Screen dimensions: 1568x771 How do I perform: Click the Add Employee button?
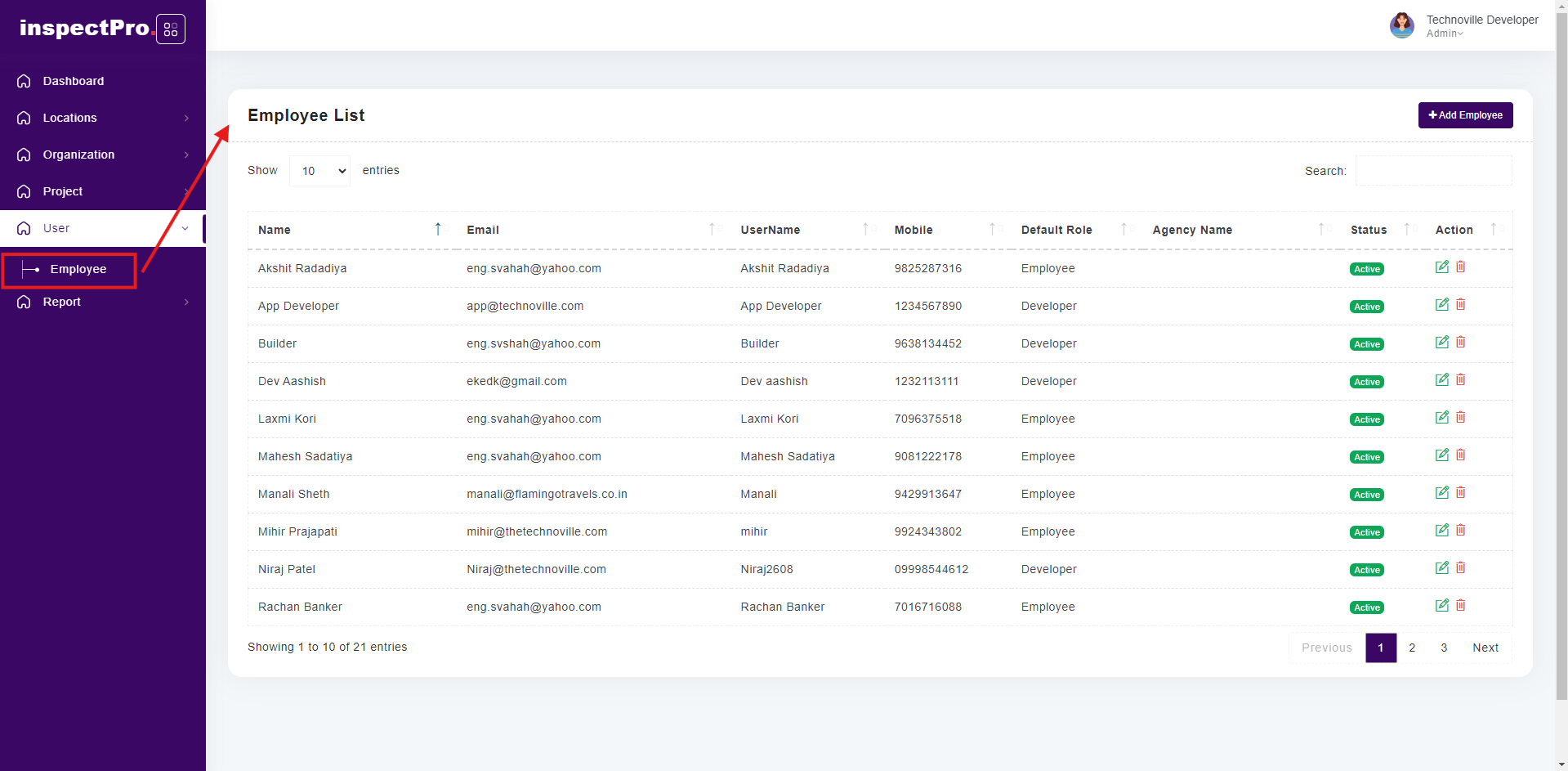[x=1465, y=115]
